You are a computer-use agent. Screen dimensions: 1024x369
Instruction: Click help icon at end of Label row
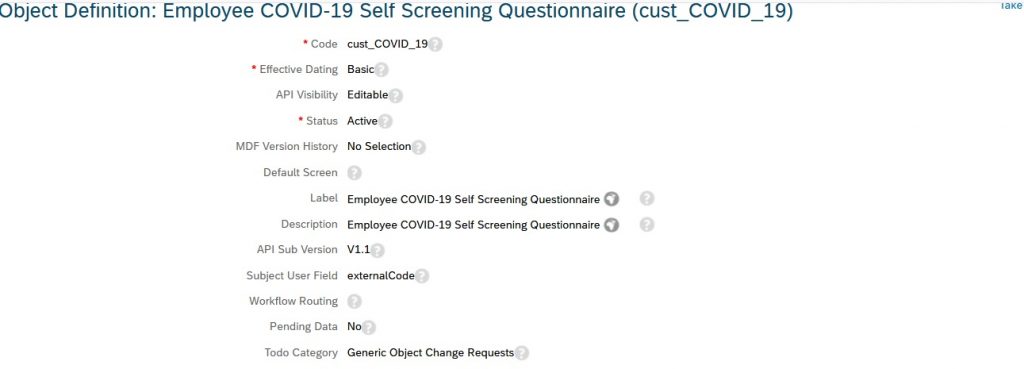[647, 199]
